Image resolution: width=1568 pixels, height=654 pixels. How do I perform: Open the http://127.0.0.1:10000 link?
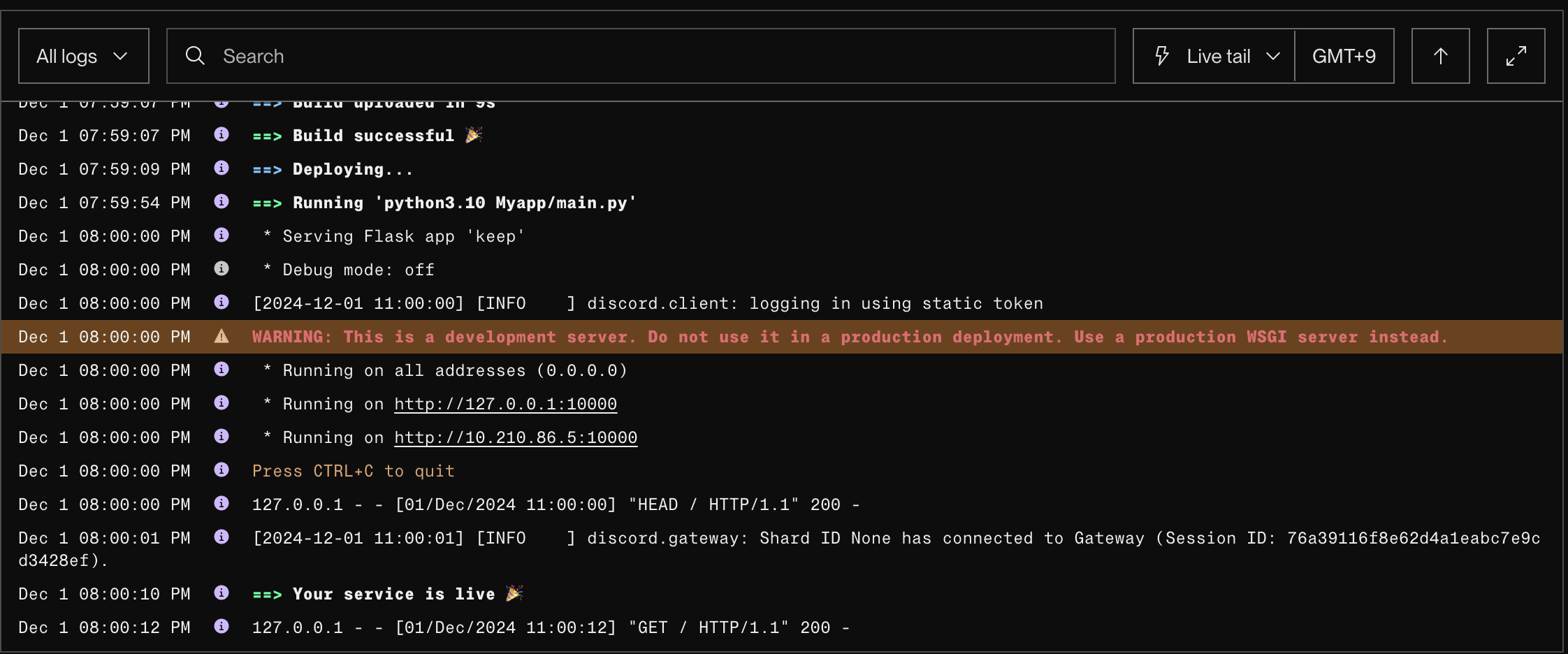click(506, 404)
